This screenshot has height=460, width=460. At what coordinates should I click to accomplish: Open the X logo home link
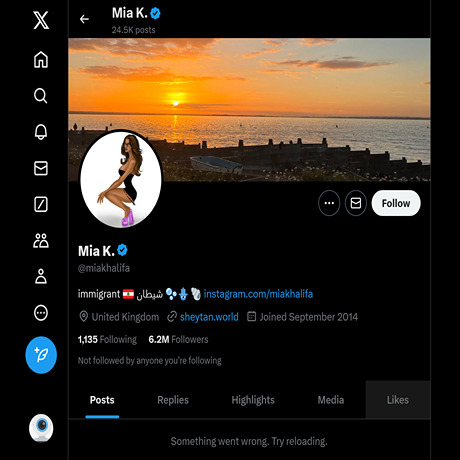click(x=41, y=20)
